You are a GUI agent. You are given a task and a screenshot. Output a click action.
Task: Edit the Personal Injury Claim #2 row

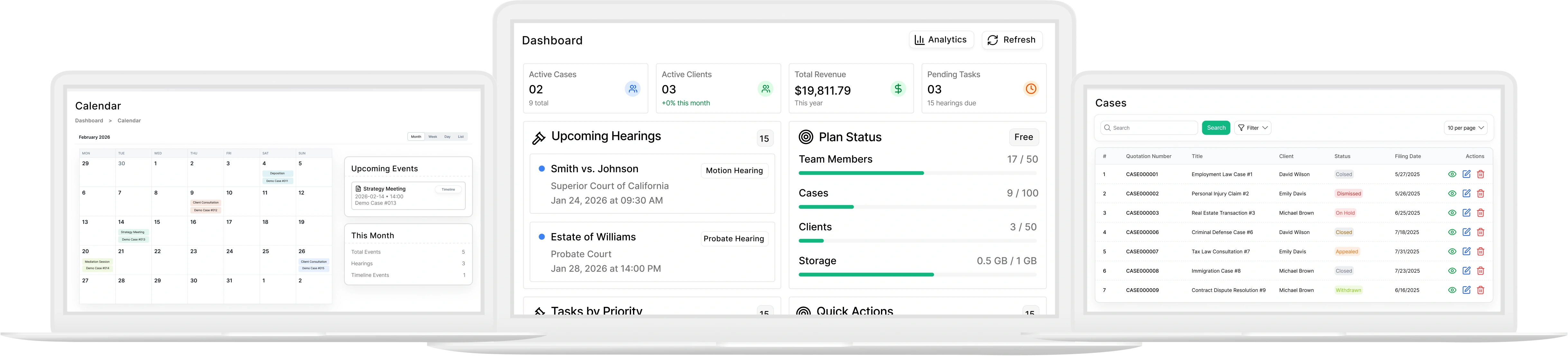pyautogui.click(x=1466, y=193)
